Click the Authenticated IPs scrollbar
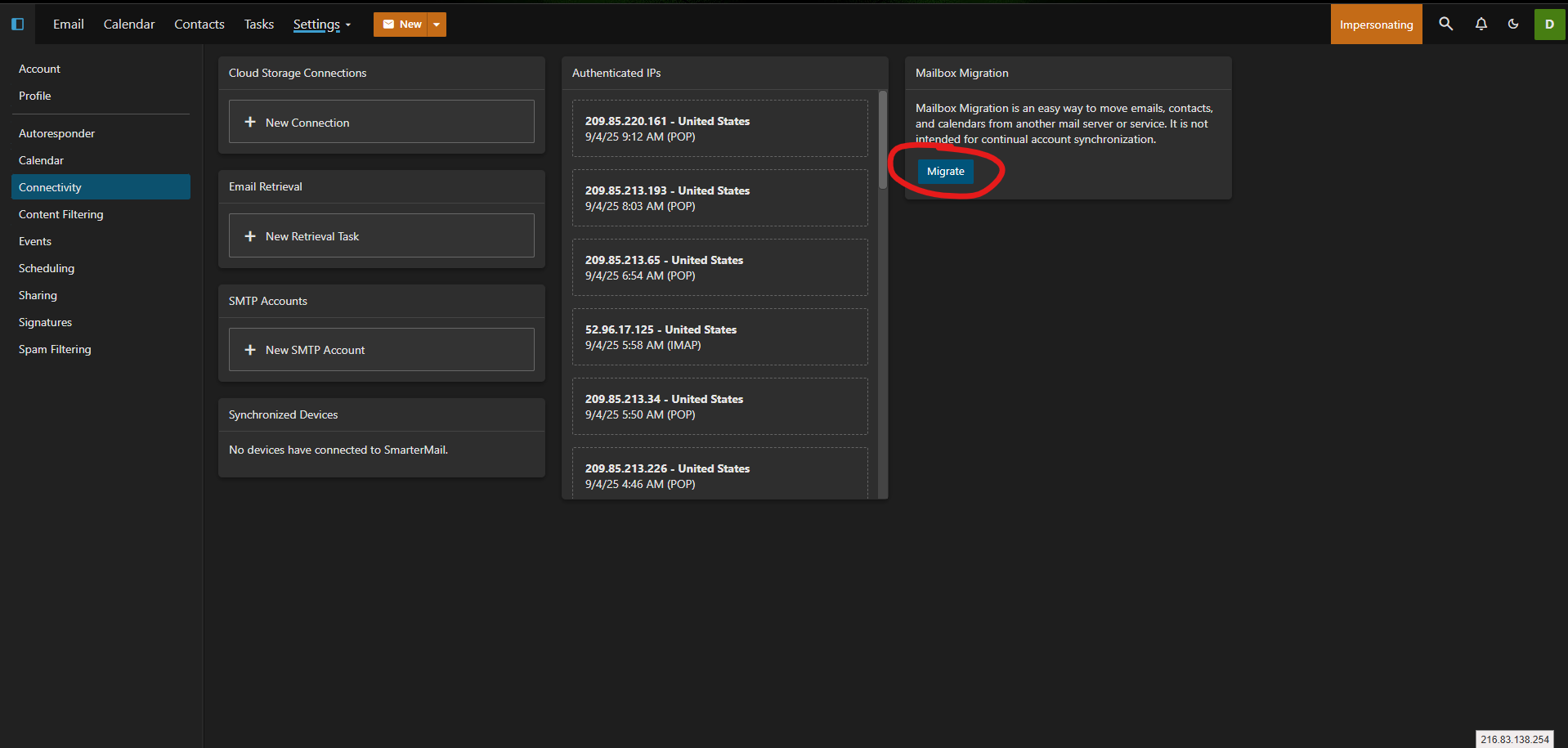1568x748 pixels. point(882,140)
